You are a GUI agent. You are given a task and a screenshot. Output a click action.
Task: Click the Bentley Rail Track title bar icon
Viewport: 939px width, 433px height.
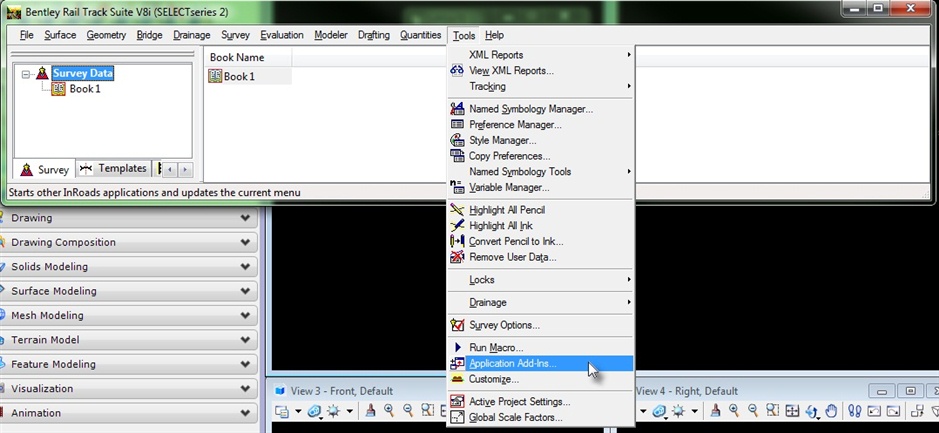(14, 12)
